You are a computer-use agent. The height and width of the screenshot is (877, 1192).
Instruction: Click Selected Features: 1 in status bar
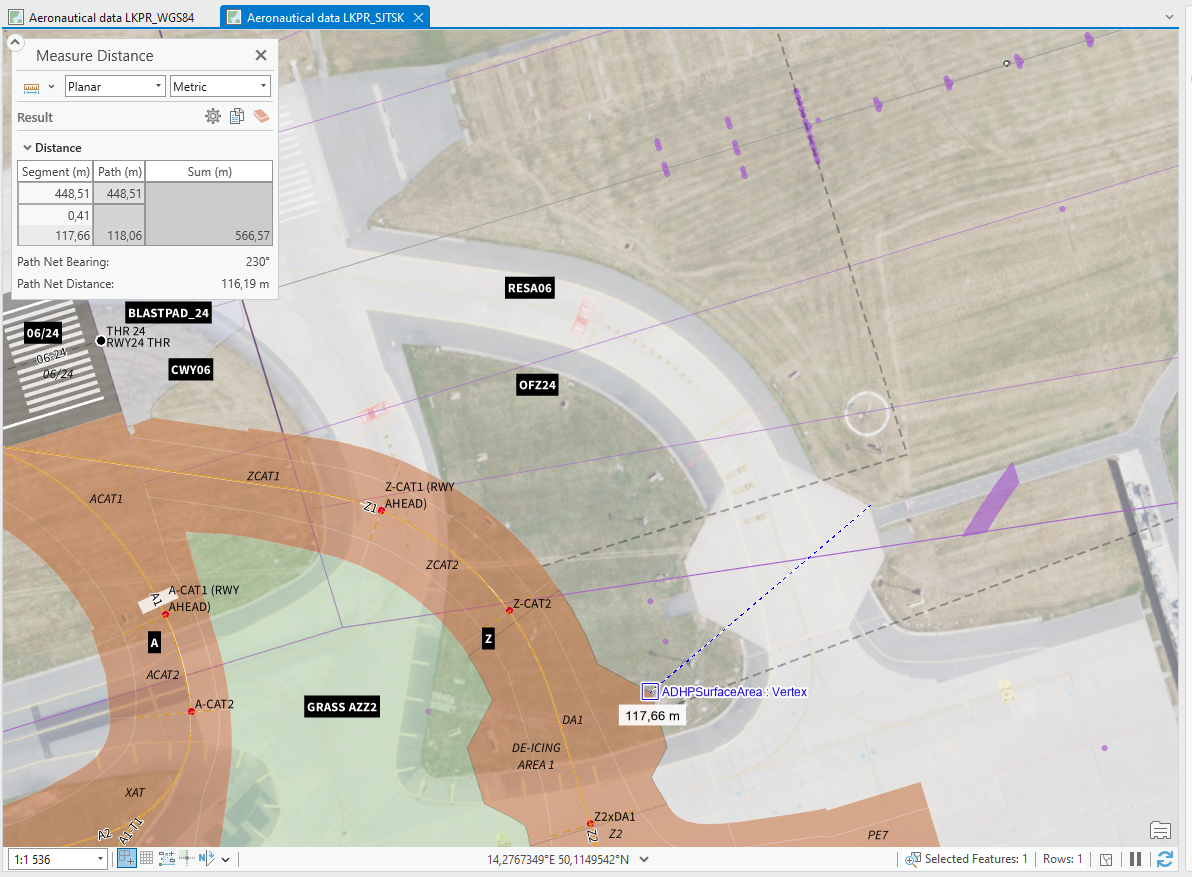(x=975, y=859)
